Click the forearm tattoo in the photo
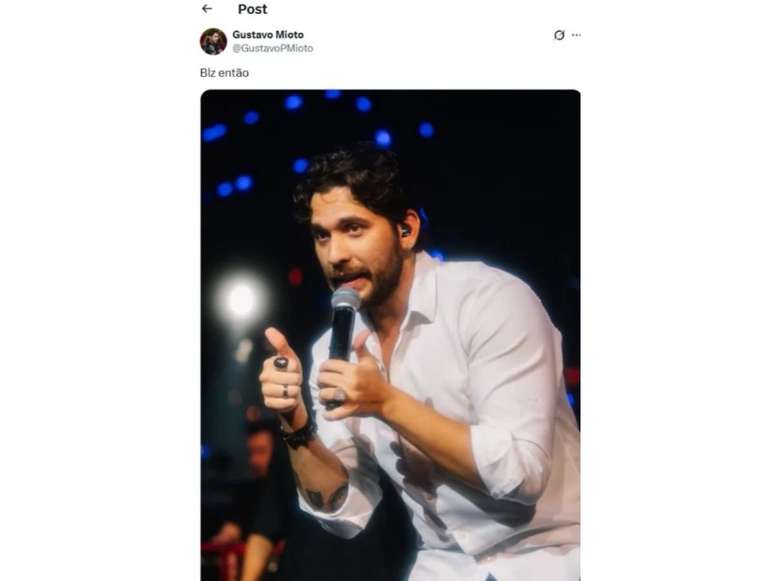Viewport: 774px width, 581px height. tap(325, 496)
